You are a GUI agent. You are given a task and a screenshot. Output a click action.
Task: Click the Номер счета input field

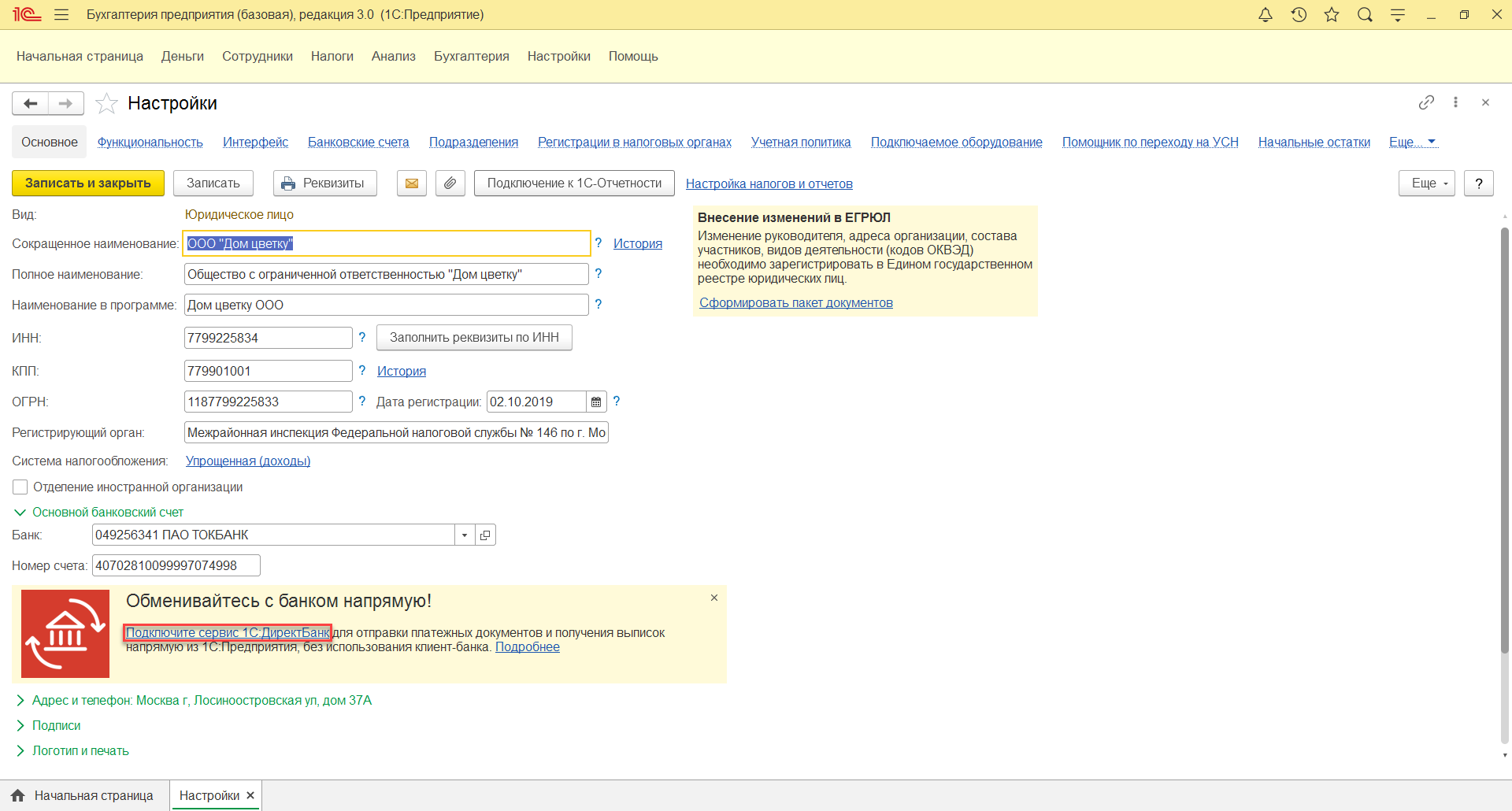pyautogui.click(x=176, y=566)
